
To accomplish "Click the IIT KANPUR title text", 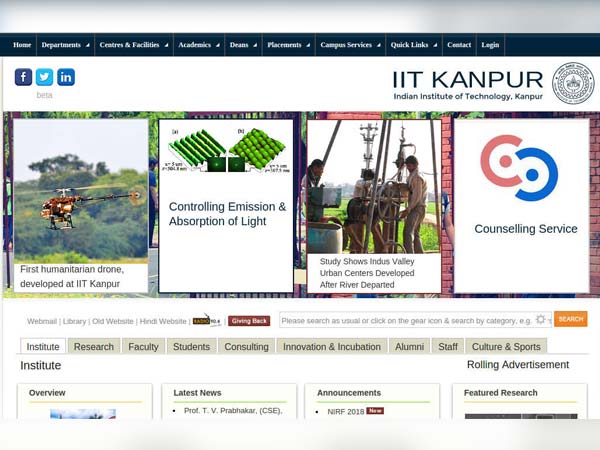I will [x=468, y=80].
